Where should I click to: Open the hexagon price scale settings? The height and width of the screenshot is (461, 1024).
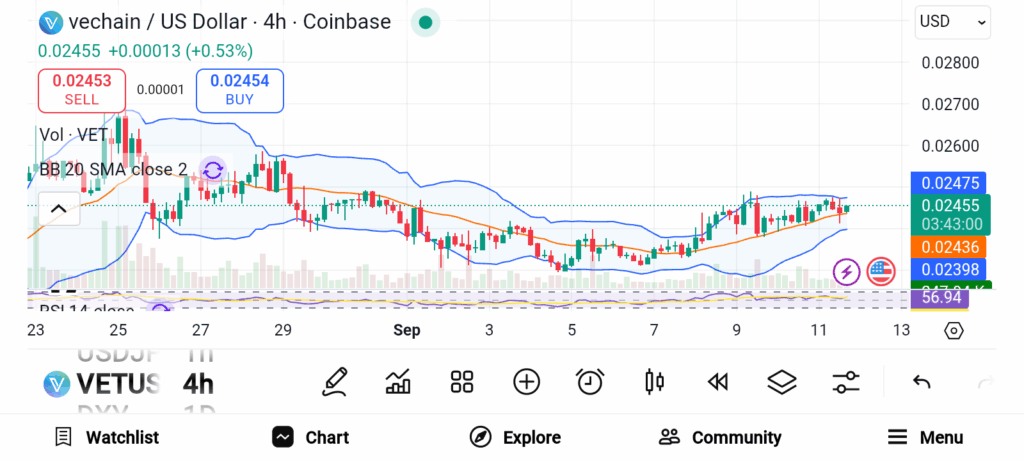(954, 330)
